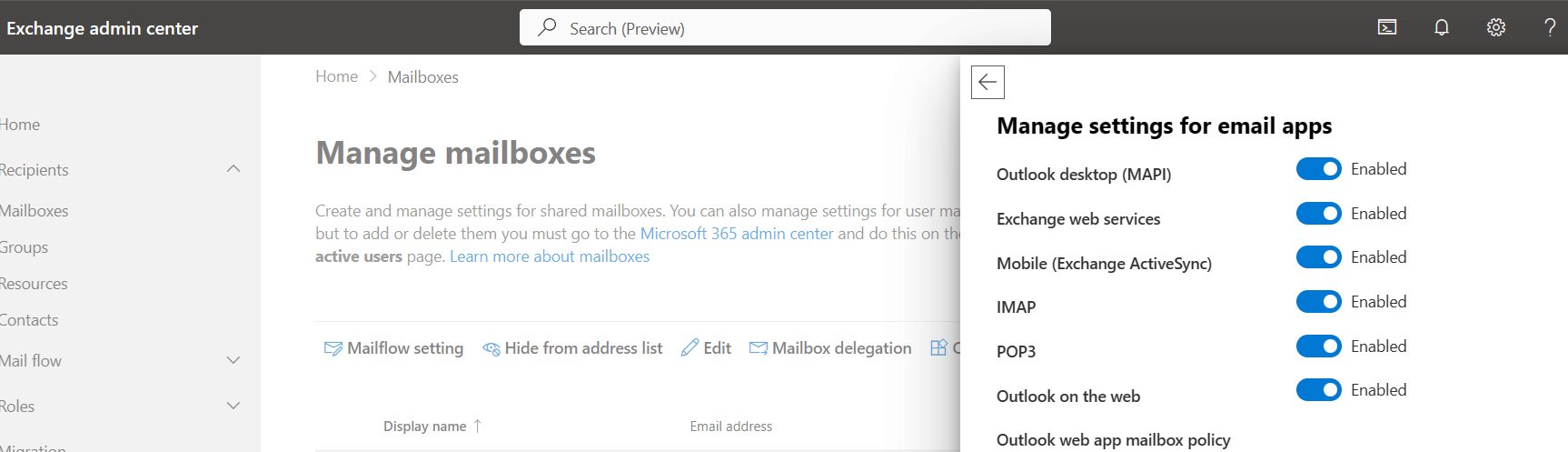
Task: Disable the IMAP toggle
Action: click(1318, 302)
